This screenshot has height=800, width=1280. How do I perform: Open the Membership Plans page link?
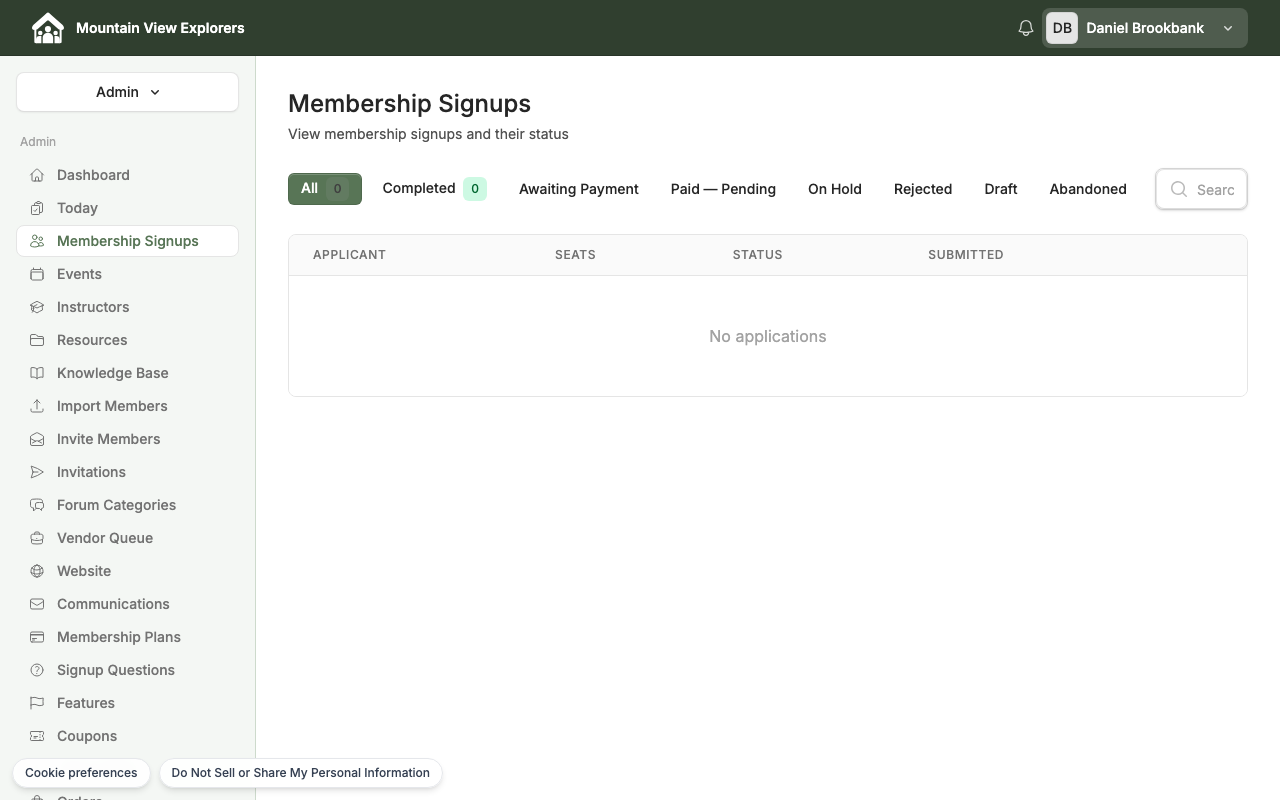click(x=127, y=637)
